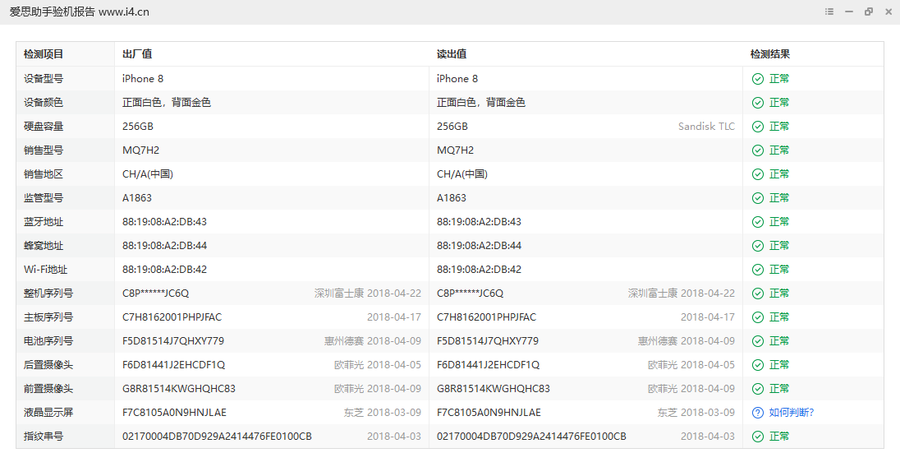Image resolution: width=900 pixels, height=453 pixels.
Task: Click factory value A1863
Action: pos(137,198)
